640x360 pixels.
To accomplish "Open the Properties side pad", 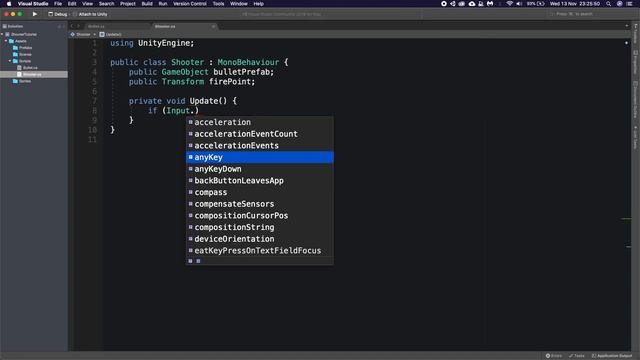I will tap(636, 62).
